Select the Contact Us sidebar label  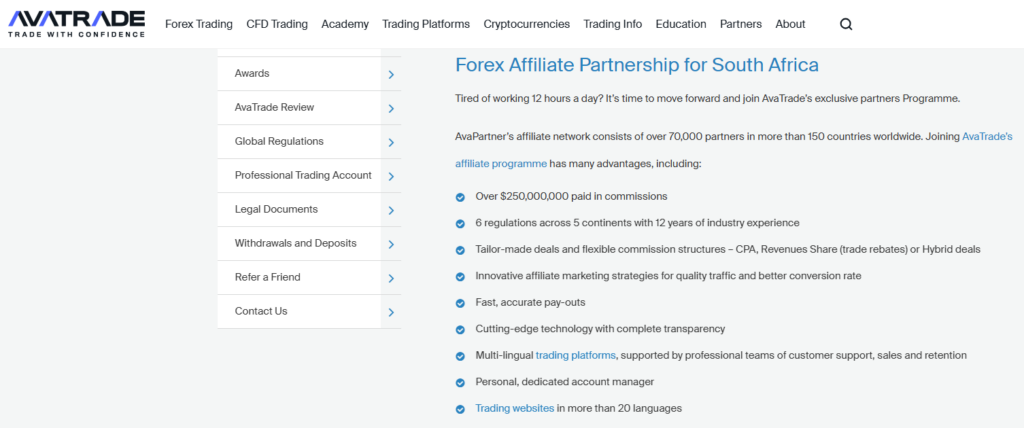click(261, 311)
